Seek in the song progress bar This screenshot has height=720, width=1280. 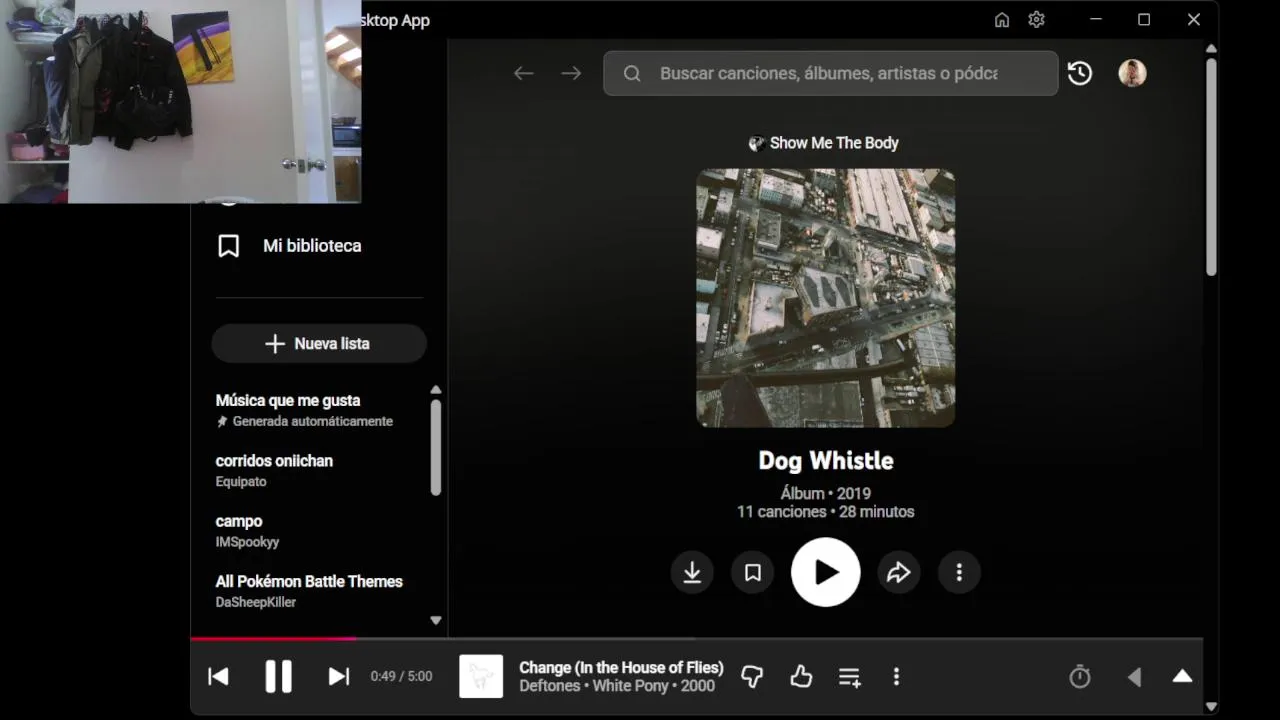tap(696, 638)
